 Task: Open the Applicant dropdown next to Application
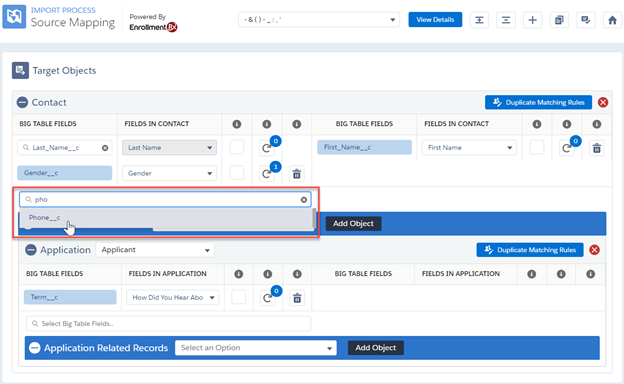pos(155,250)
